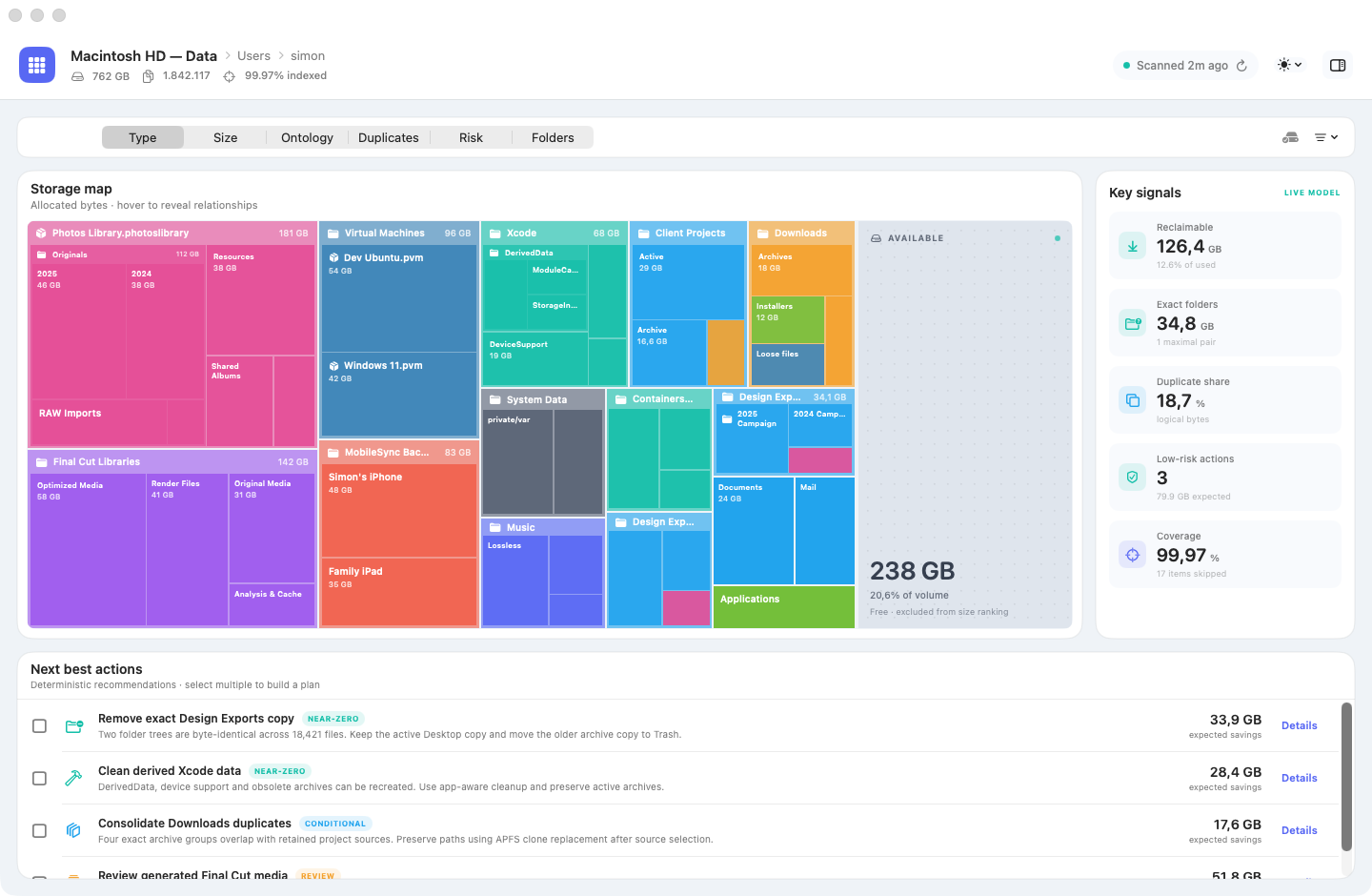Screen dimensions: 1372x896
Task: Click the stack icon for Consolidate Downloads duplicates
Action: pos(73,831)
